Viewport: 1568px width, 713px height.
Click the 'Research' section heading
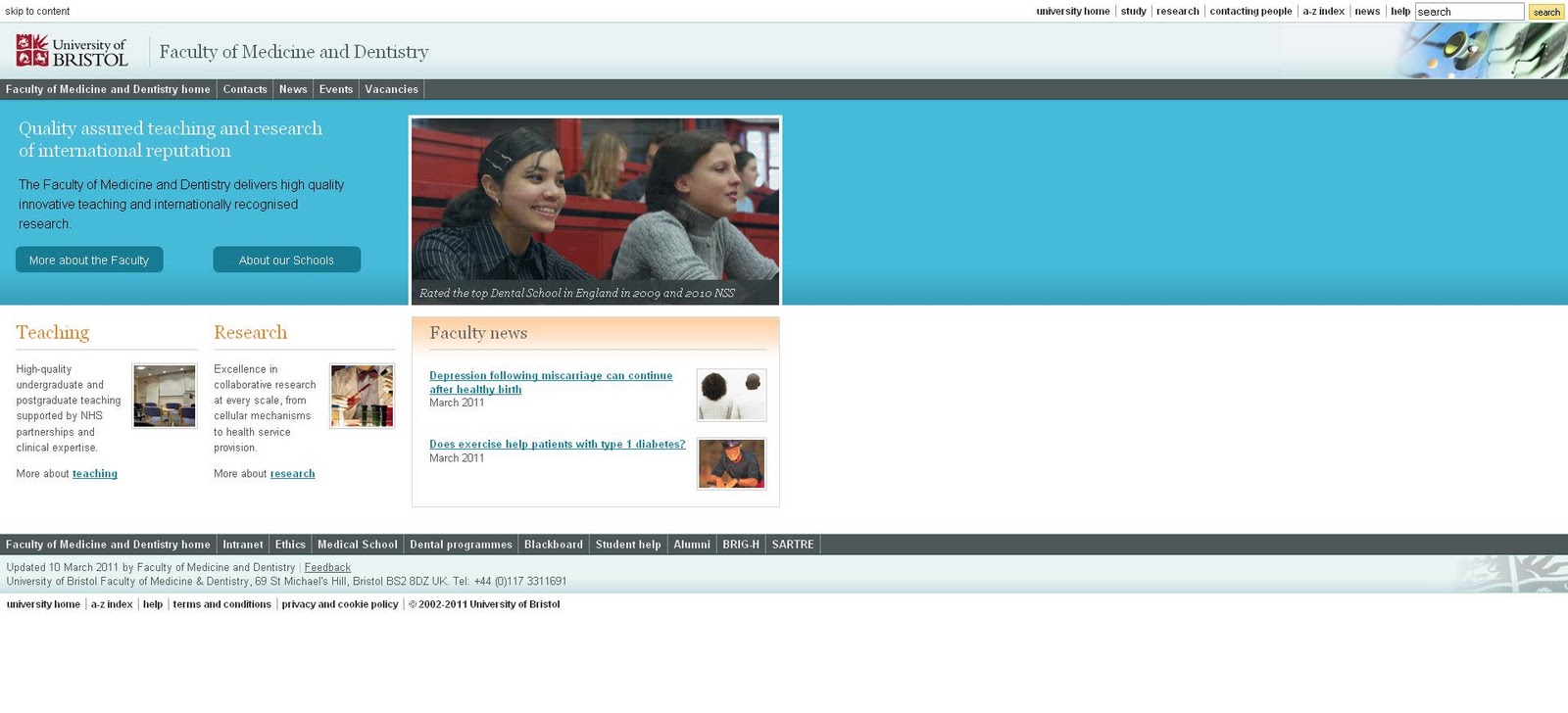click(251, 333)
